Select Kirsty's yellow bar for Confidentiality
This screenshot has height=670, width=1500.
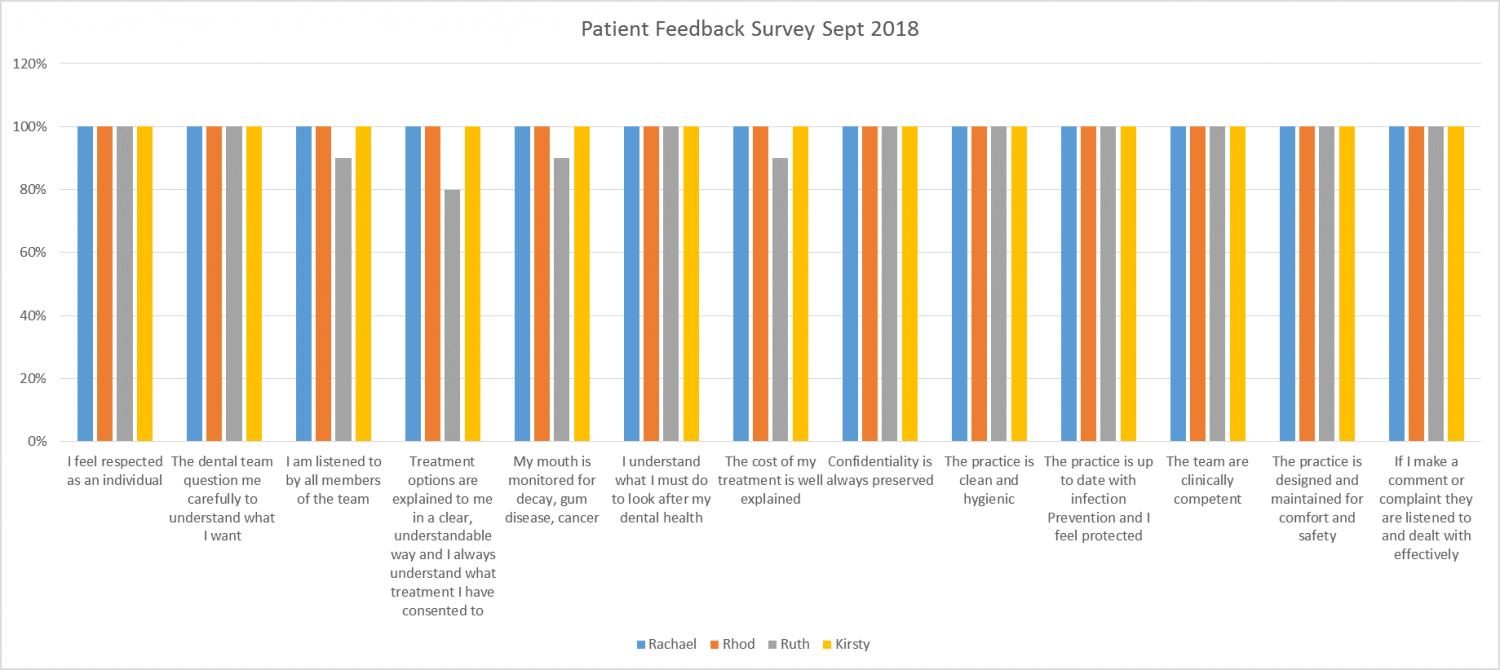coord(910,285)
